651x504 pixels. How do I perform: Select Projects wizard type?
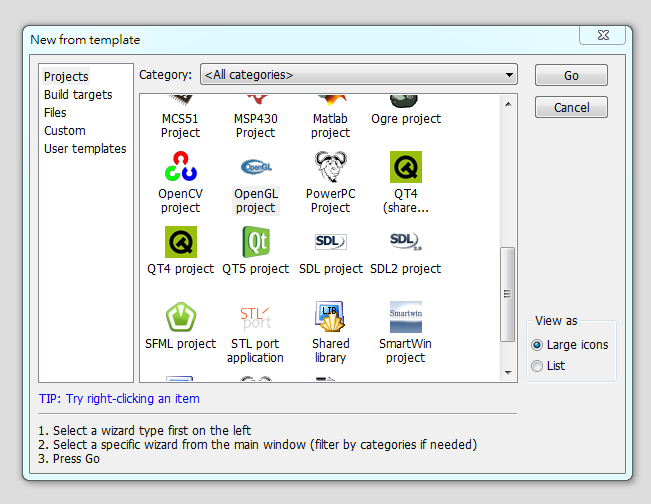click(x=66, y=77)
